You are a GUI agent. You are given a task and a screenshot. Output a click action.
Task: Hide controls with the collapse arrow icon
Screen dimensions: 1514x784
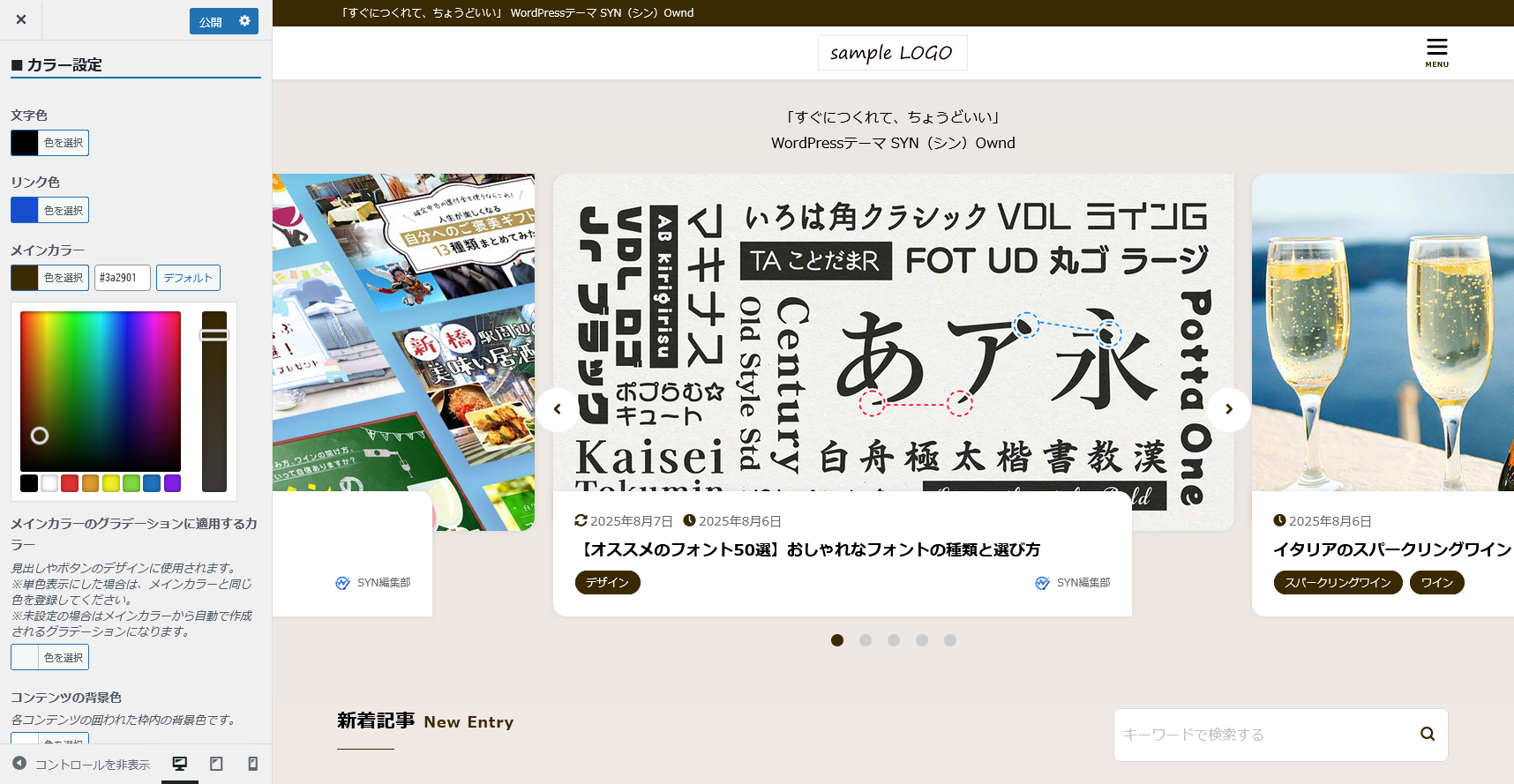click(19, 764)
